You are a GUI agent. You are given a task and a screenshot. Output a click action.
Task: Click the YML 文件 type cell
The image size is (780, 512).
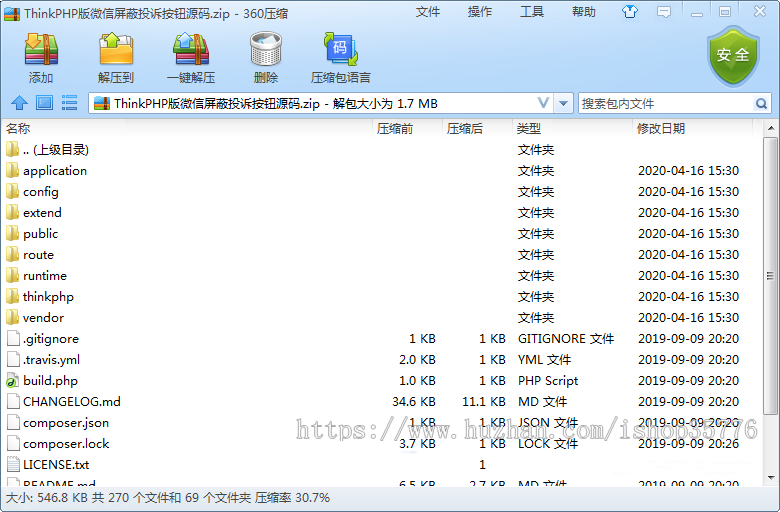pos(545,359)
